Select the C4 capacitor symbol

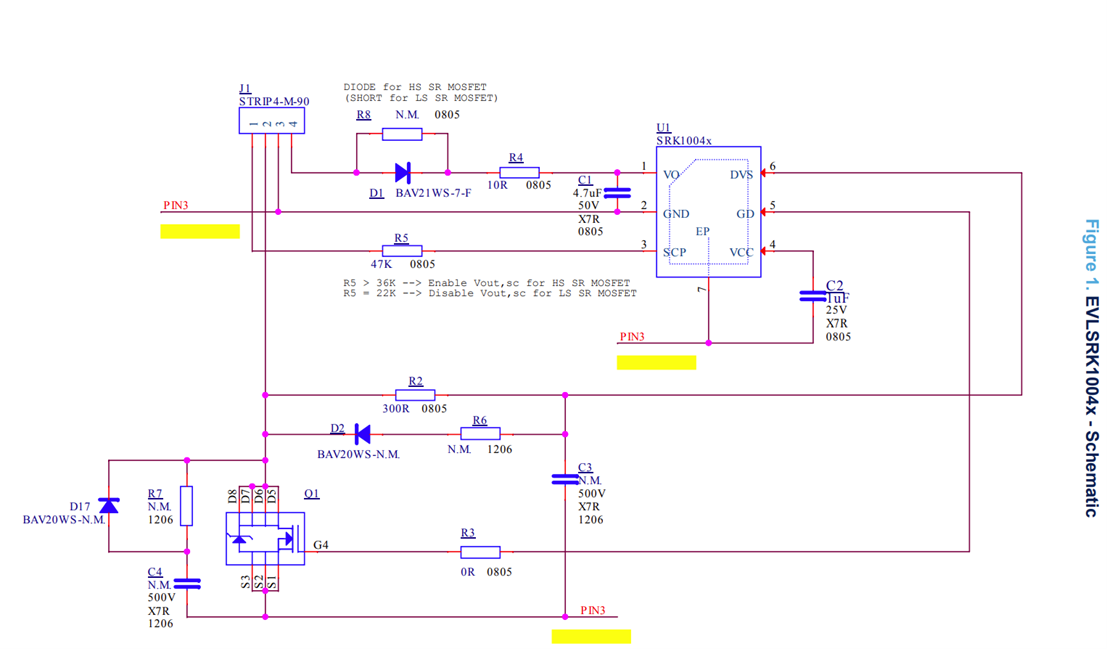point(186,583)
